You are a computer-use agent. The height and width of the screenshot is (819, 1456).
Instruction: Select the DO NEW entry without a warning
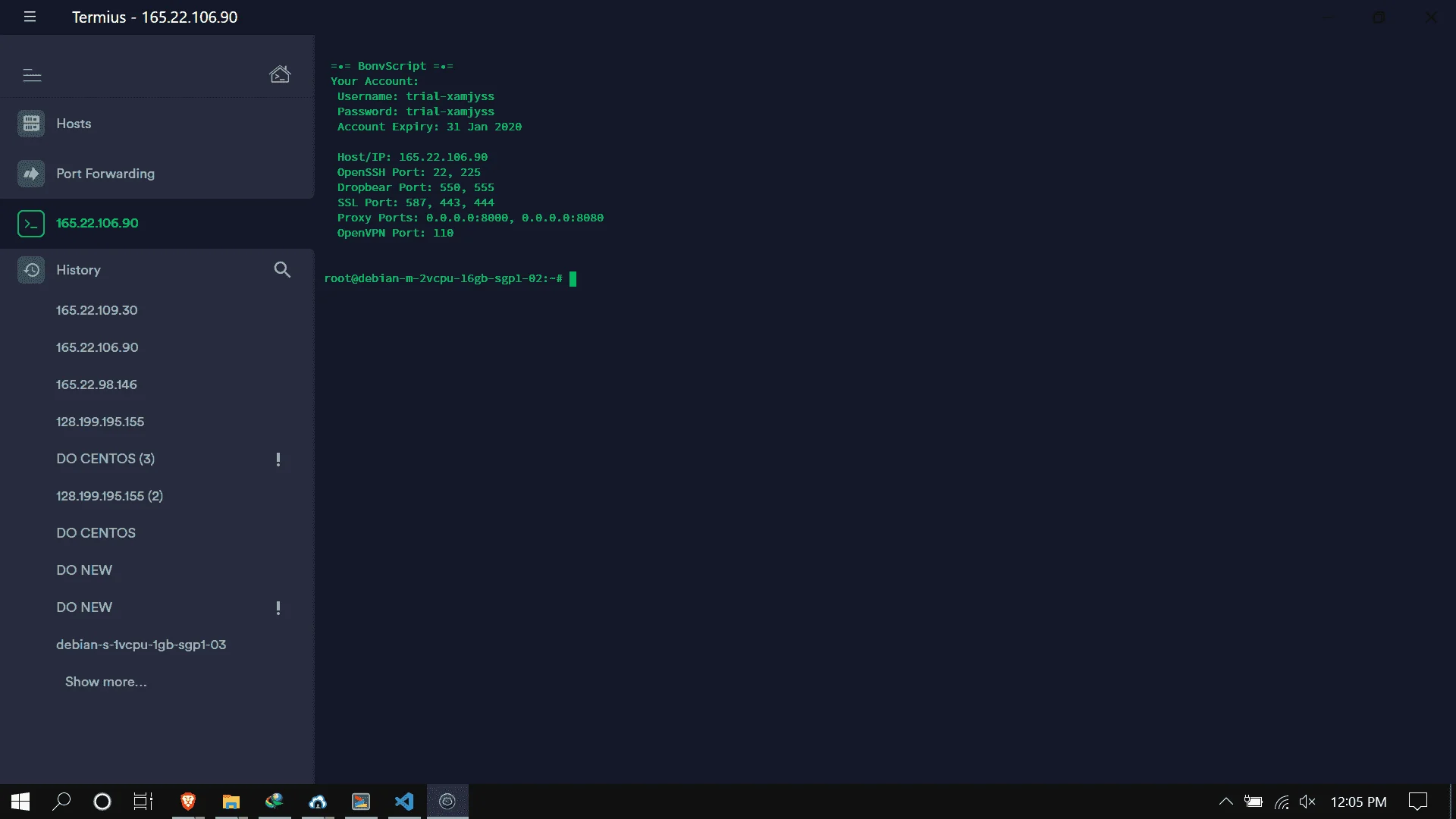[x=84, y=570]
